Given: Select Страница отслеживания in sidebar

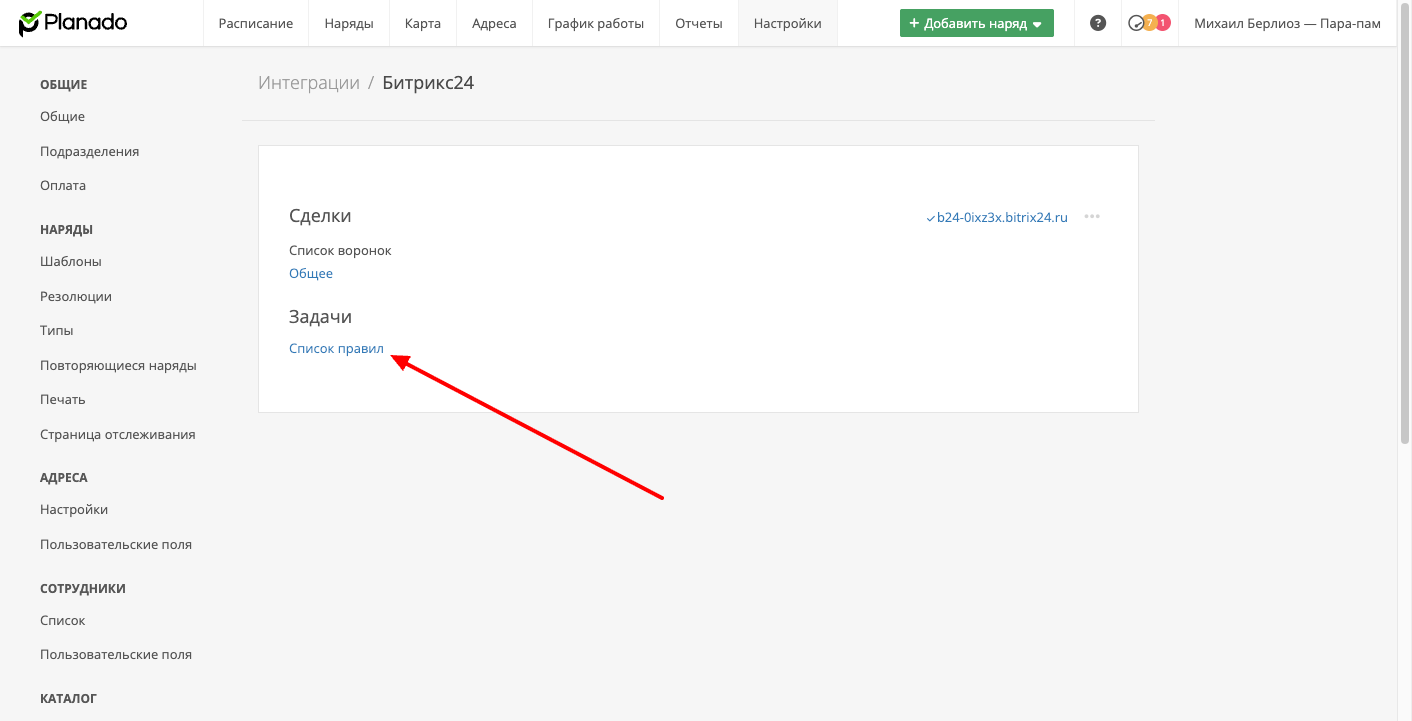Looking at the screenshot, I should [x=118, y=434].
